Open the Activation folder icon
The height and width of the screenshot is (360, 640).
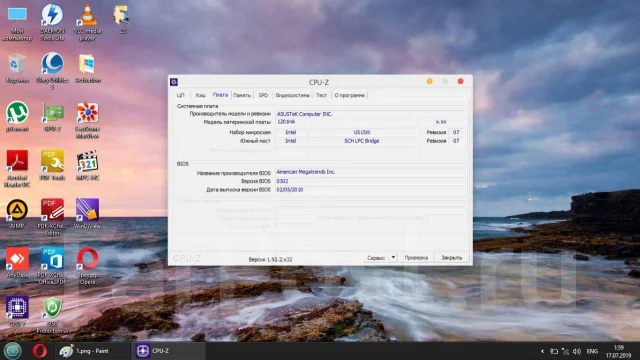pyautogui.click(x=87, y=68)
